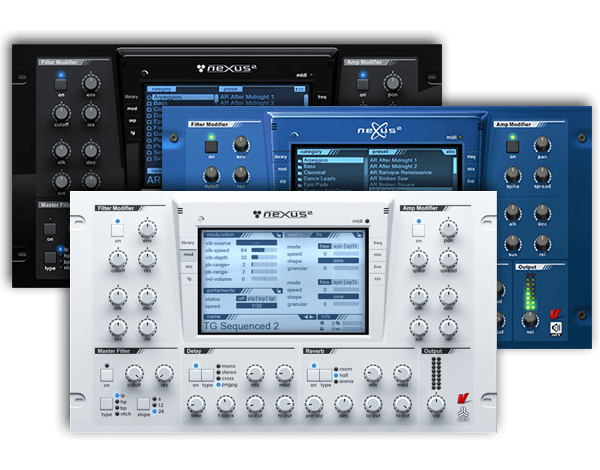Click the Arpeggios folder icon in blue skin
The image size is (600, 470).
pos(300,161)
